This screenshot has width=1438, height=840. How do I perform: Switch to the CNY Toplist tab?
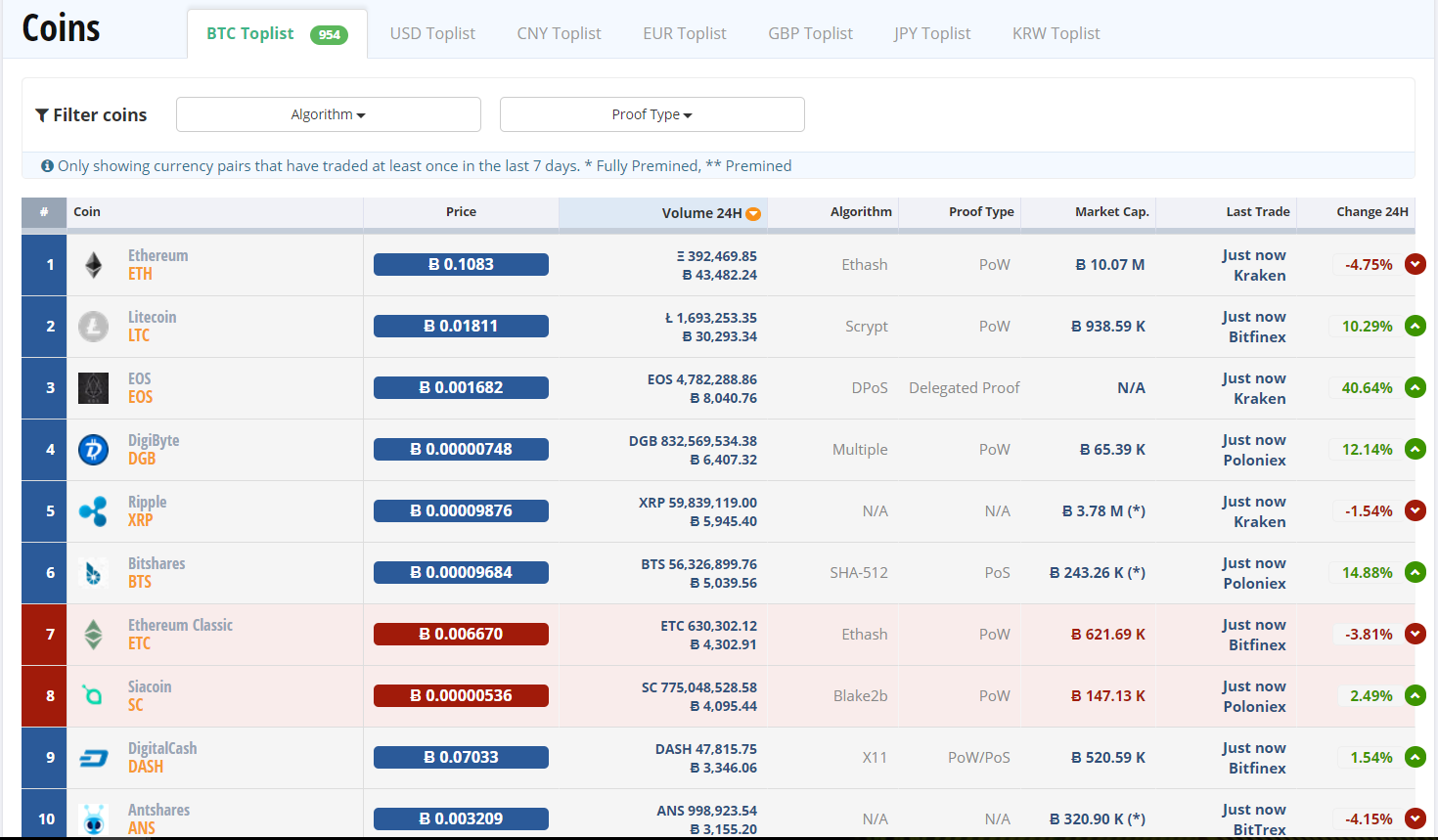(x=560, y=34)
